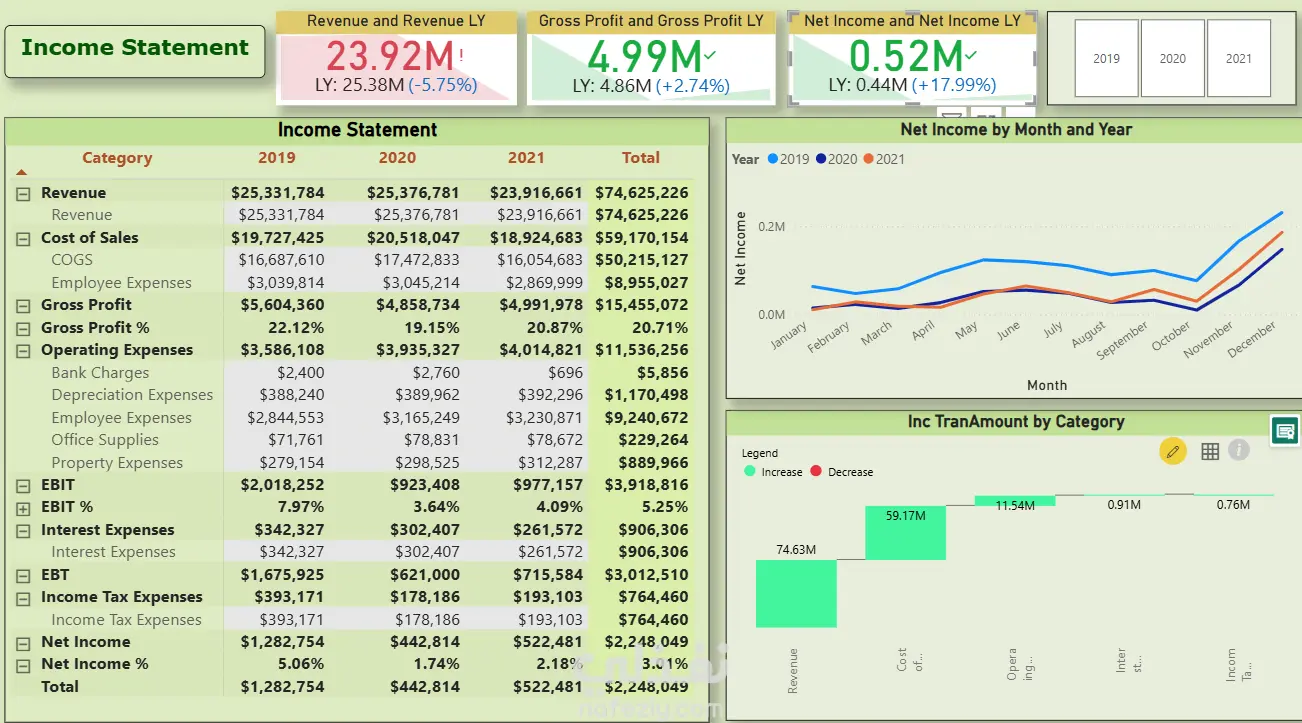This screenshot has width=1302, height=723.
Task: Collapse the Revenue row
Action: (x=23, y=193)
